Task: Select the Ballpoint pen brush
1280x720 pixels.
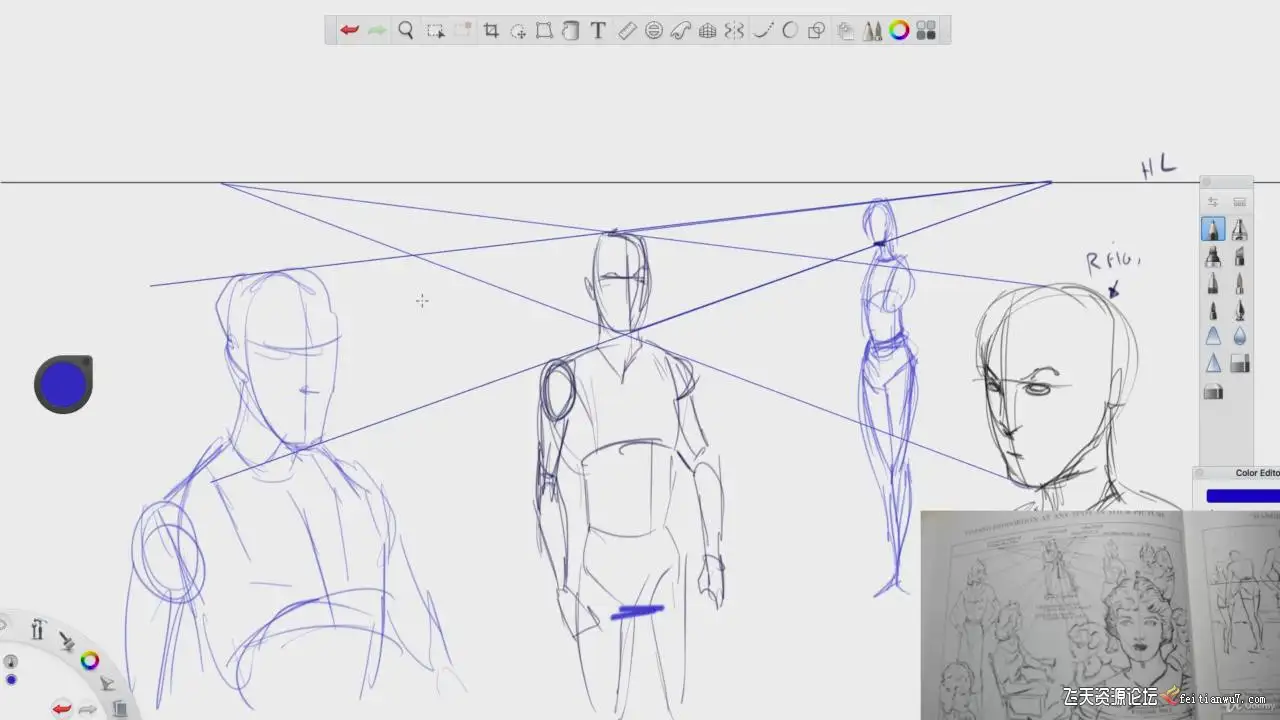Action: tap(1213, 283)
